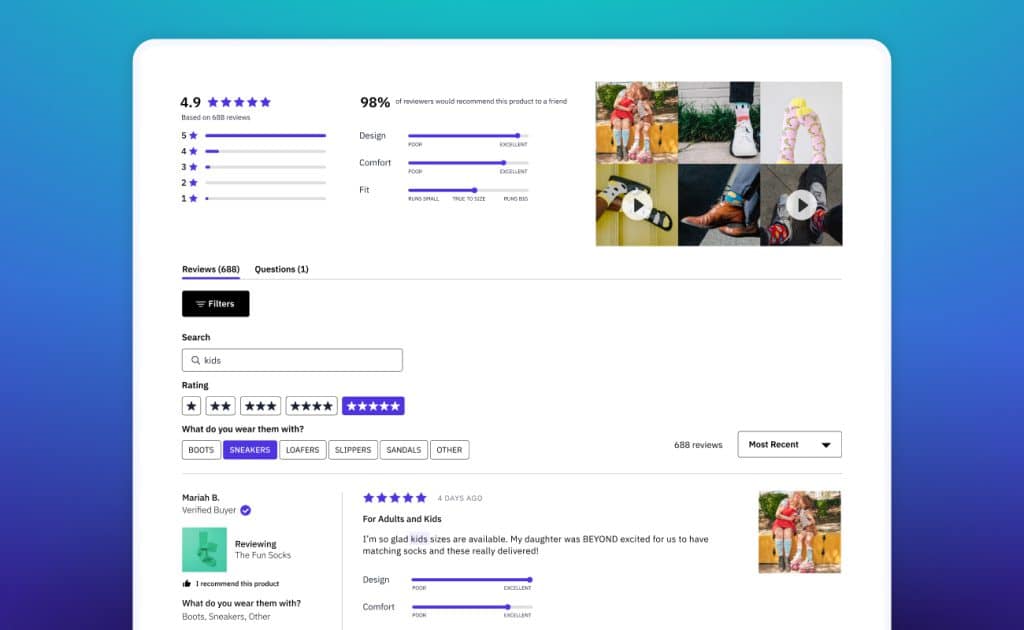
Task: Click "Based on 688 reviews" text
Action: (x=216, y=118)
